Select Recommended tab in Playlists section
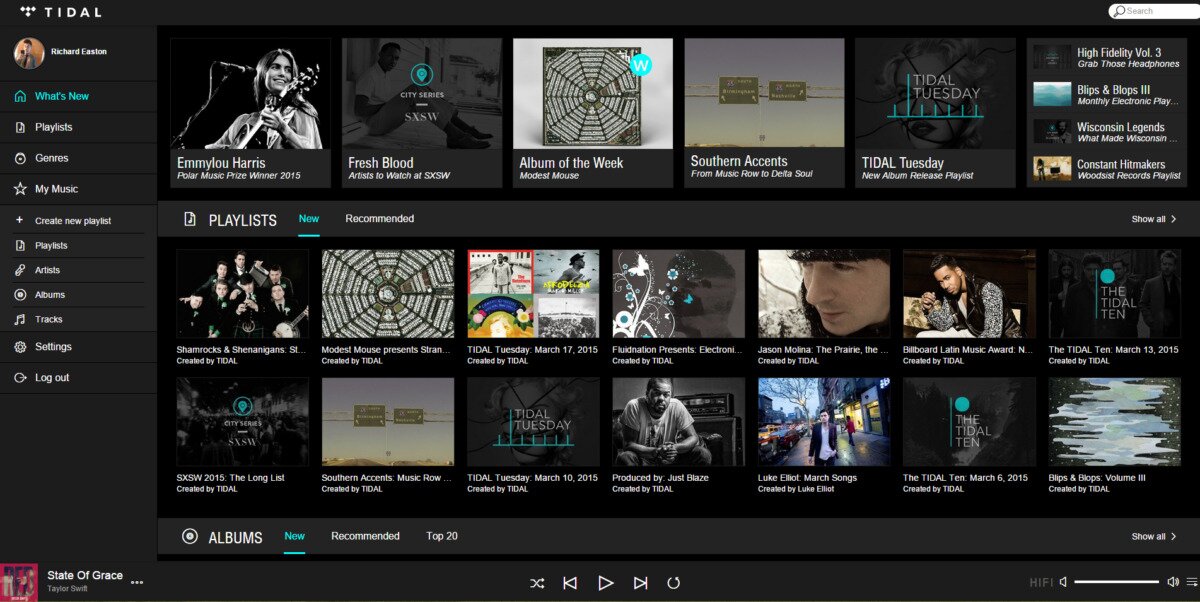Image resolution: width=1200 pixels, height=602 pixels. click(x=380, y=219)
